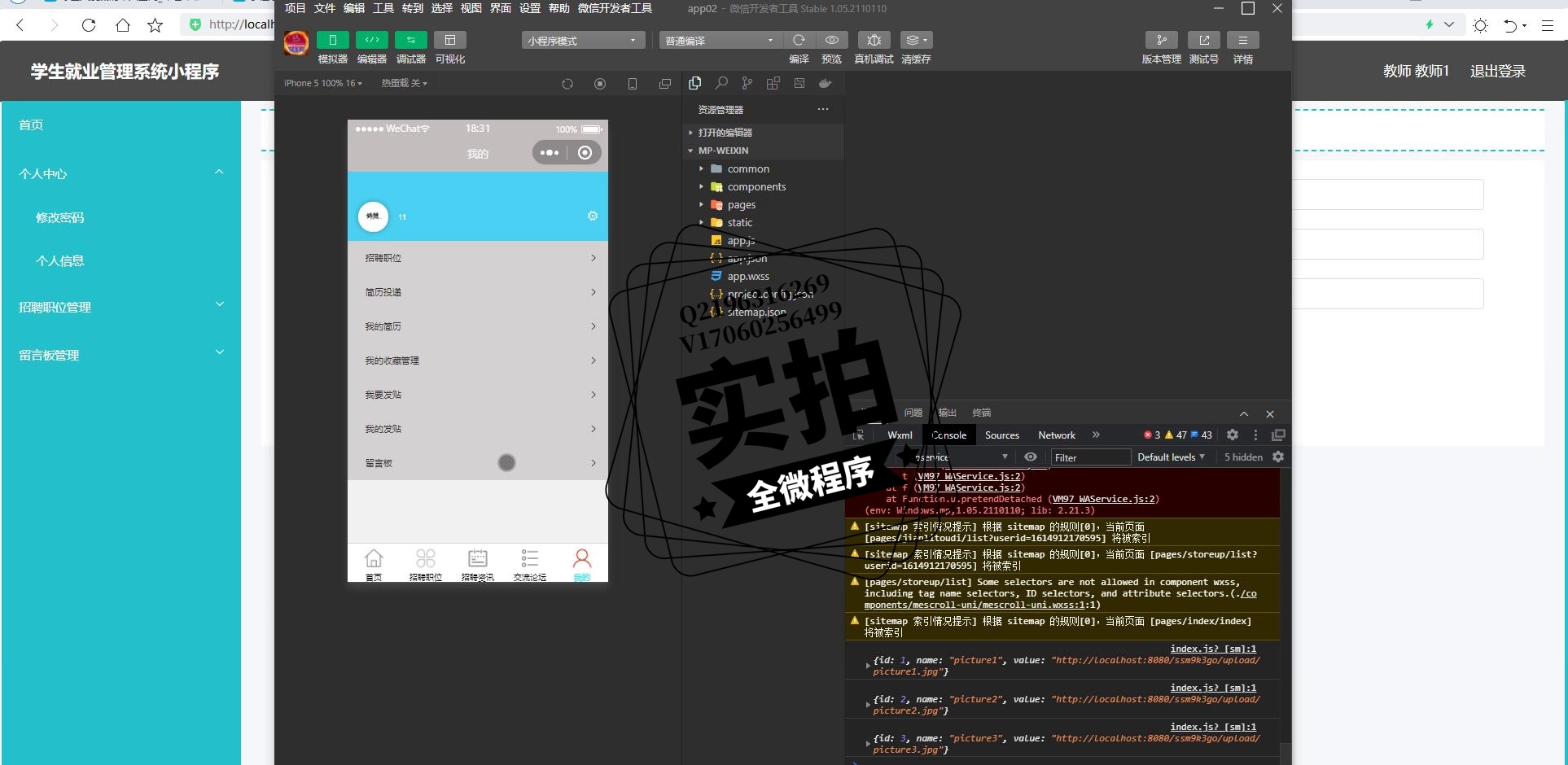The image size is (1568, 765).
Task: Expand 留言板管理 in the browser sidebar
Action: [120, 355]
